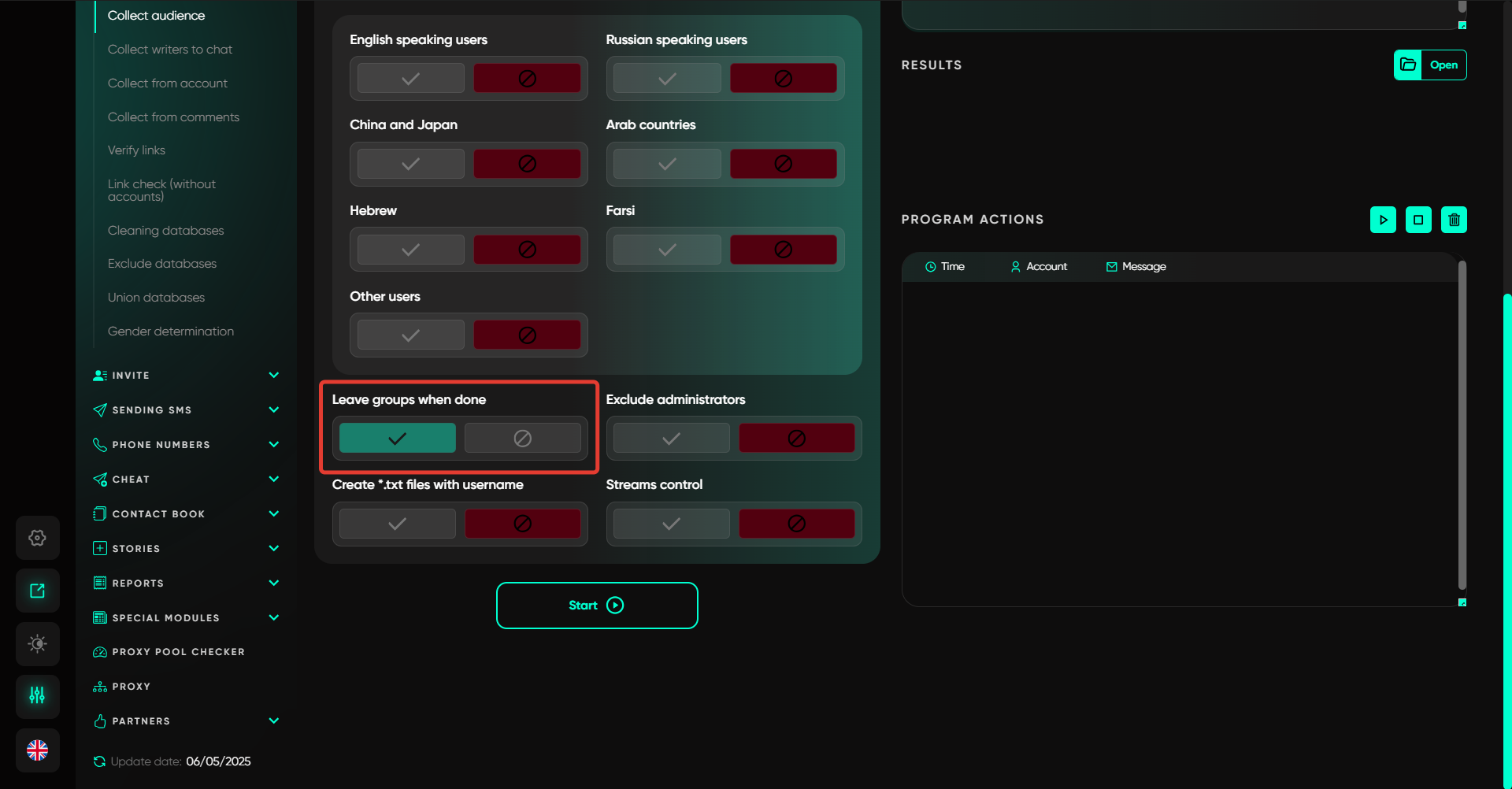
Task: Disable Leave groups when done
Action: tap(522, 439)
